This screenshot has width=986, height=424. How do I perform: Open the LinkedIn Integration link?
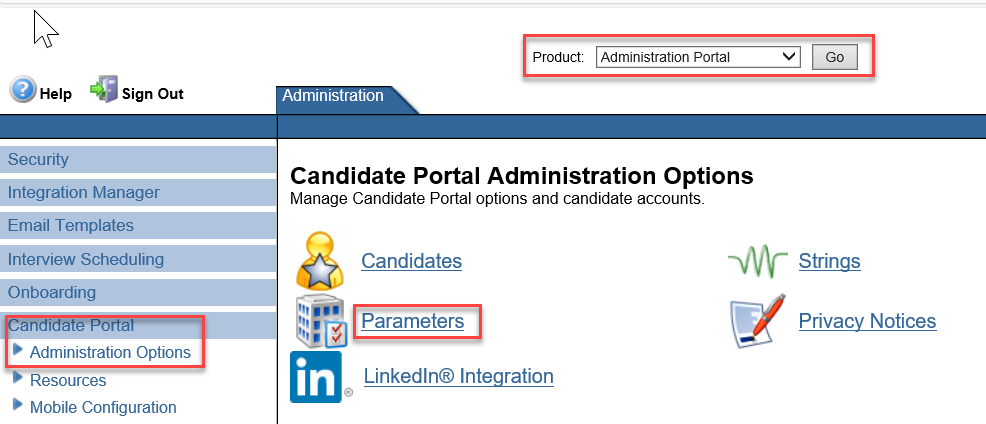point(459,376)
